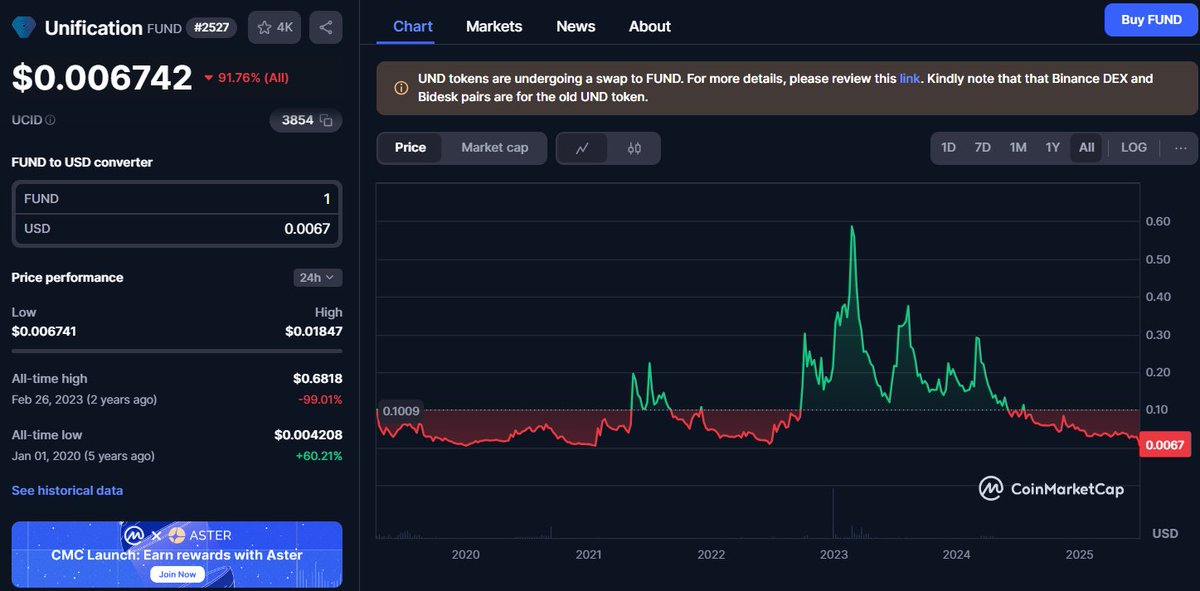1200x591 pixels.
Task: Click the 0.60 y-axis price label
Action: pos(1158,222)
